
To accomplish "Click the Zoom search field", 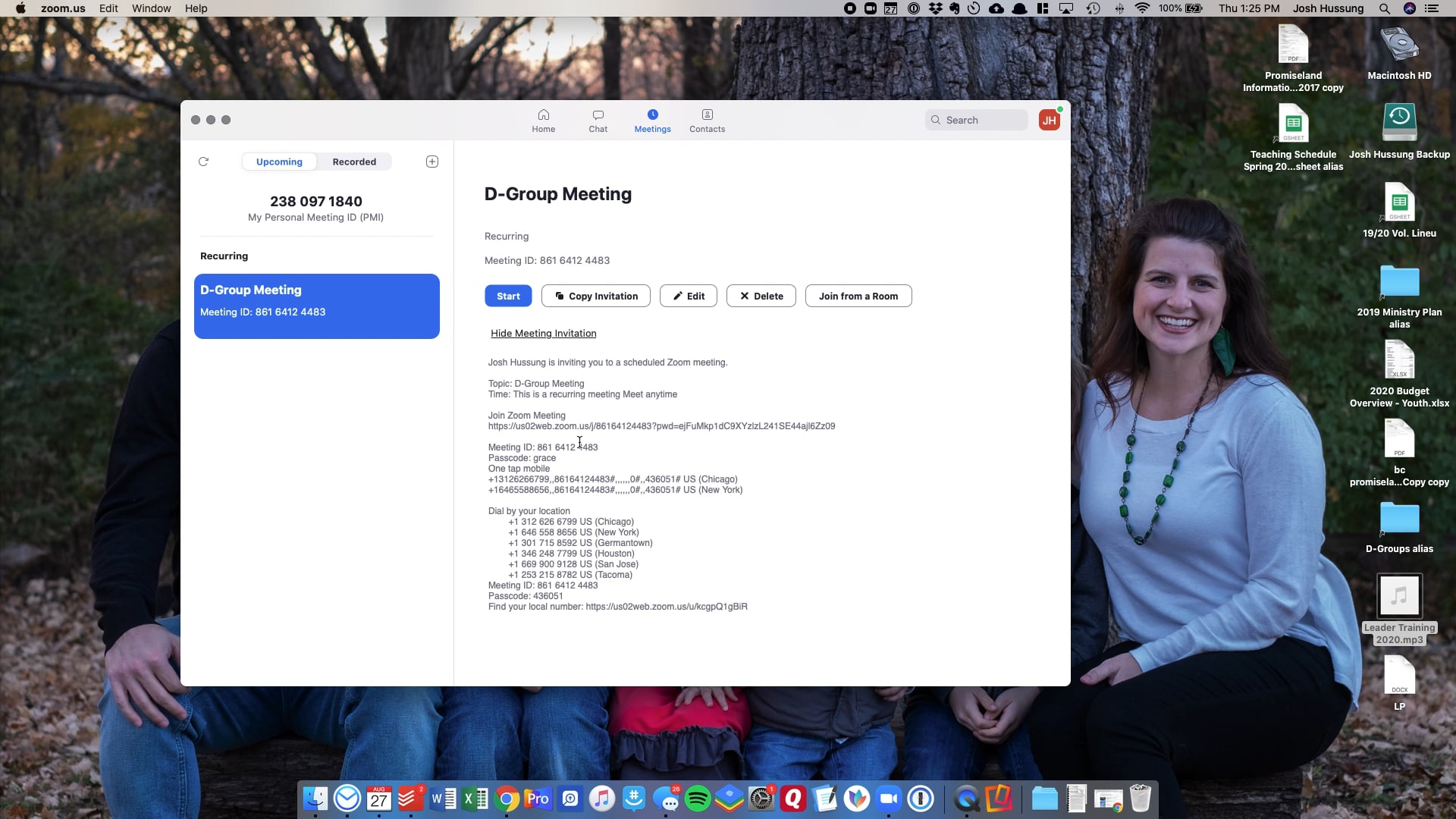I will [977, 120].
